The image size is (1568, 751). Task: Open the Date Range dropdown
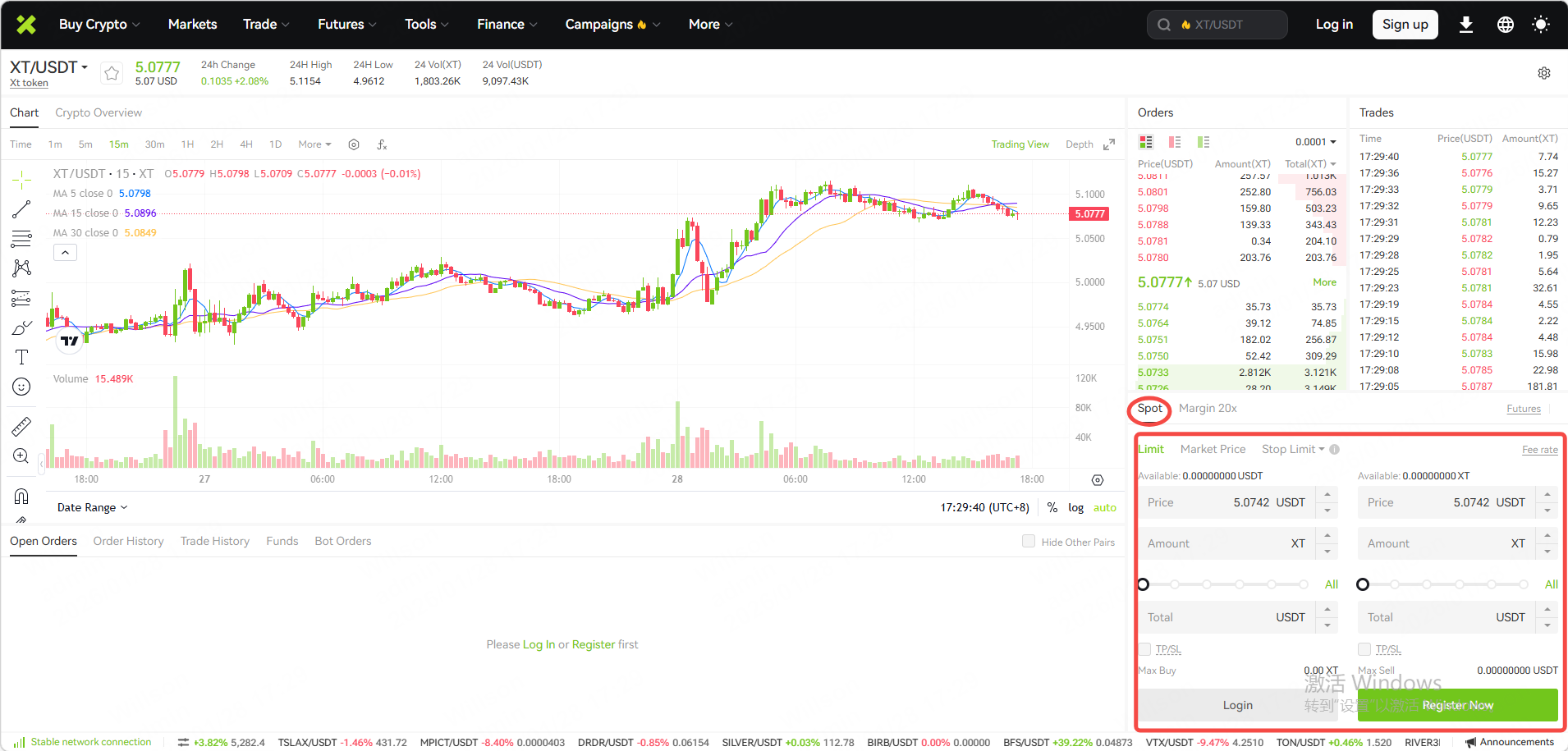coord(92,507)
